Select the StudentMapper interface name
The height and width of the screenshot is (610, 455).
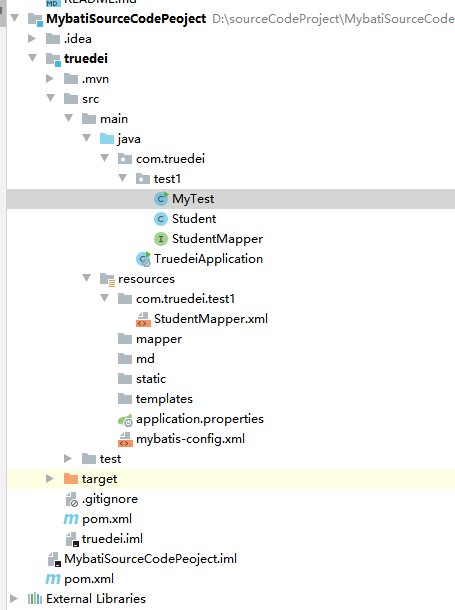[217, 239]
